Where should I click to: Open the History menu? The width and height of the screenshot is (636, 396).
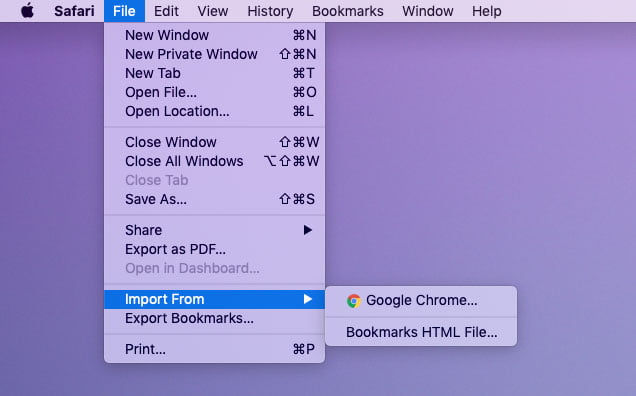click(270, 11)
